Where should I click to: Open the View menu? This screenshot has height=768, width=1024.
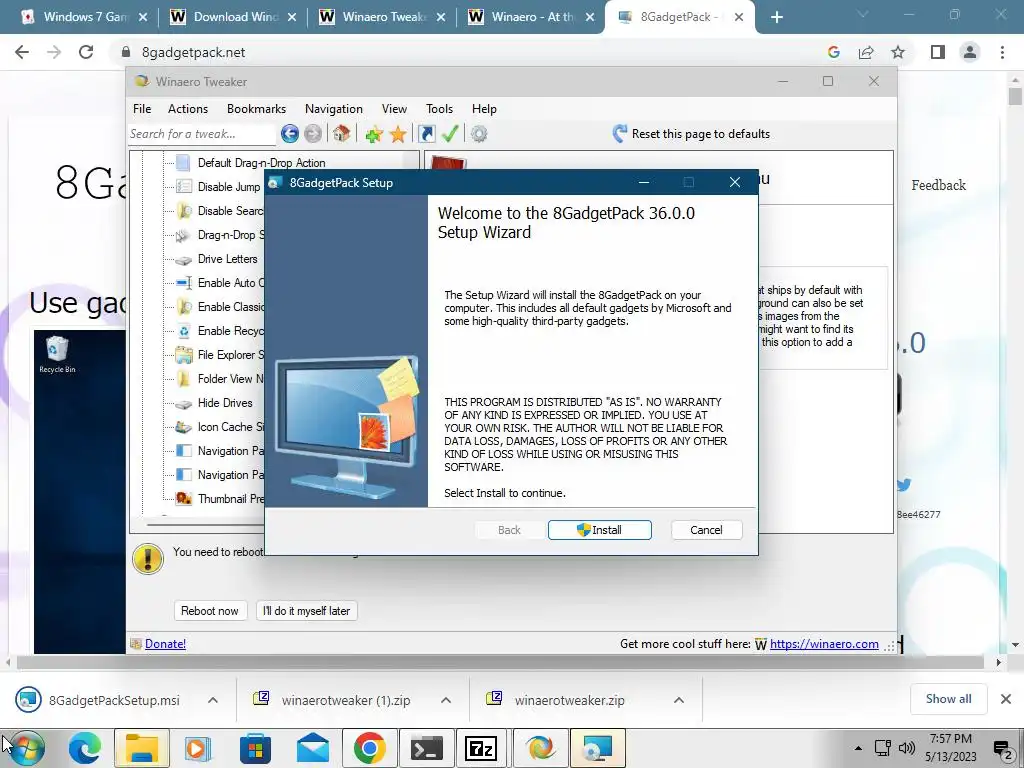394,109
